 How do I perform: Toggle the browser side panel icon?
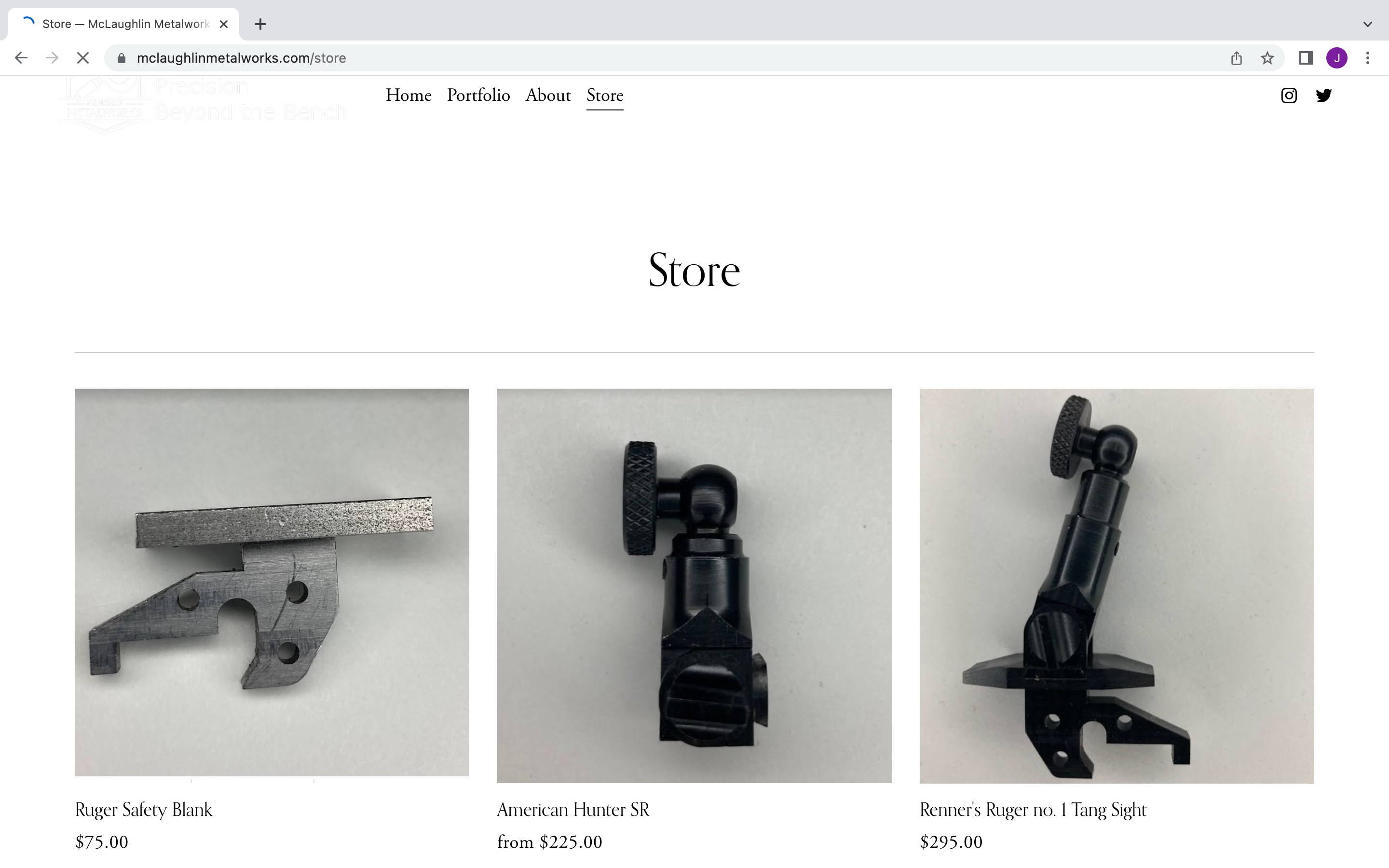point(1306,58)
